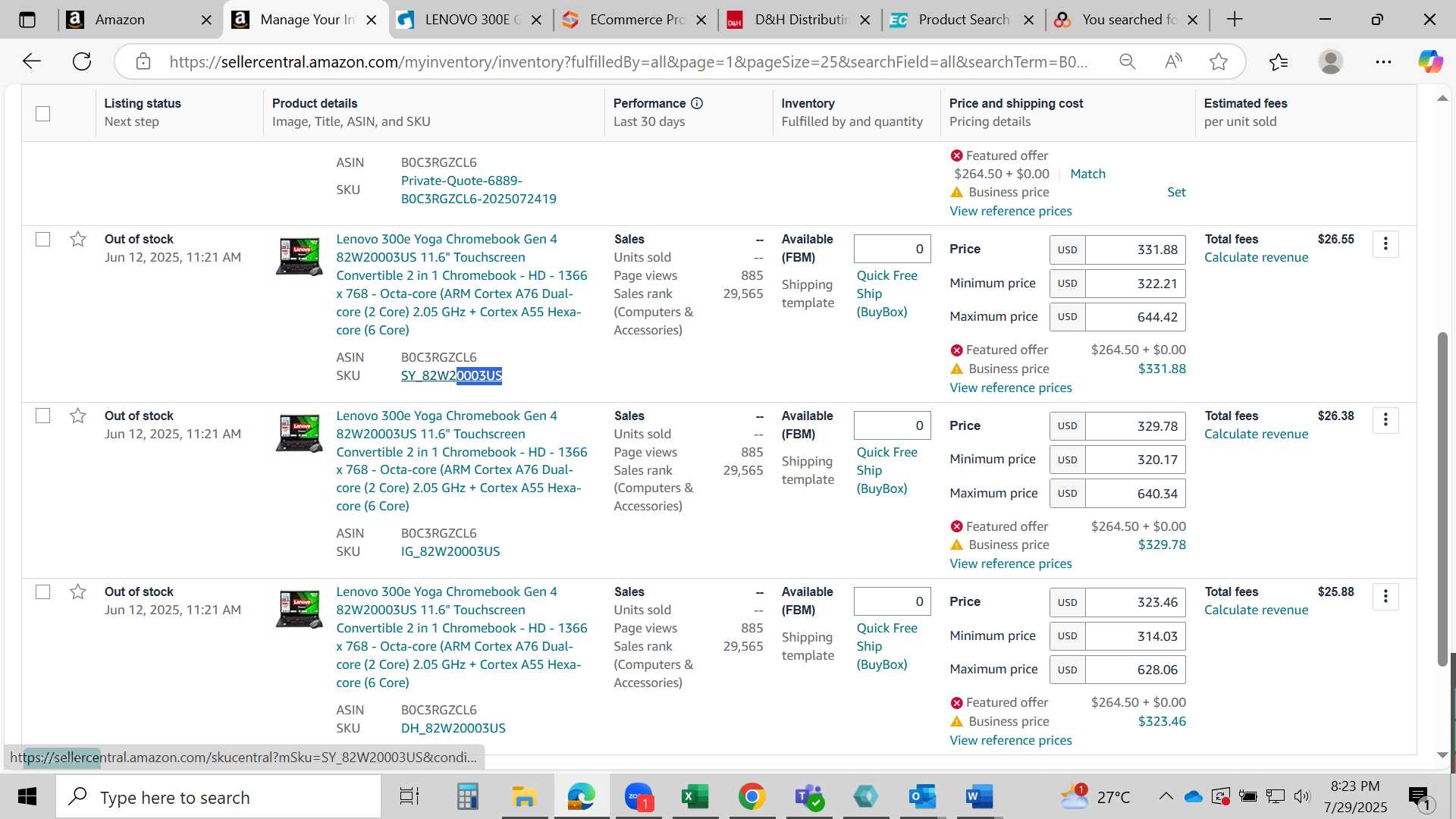The height and width of the screenshot is (819, 1456).
Task: Open Zoom from taskbar
Action: pos(639,797)
